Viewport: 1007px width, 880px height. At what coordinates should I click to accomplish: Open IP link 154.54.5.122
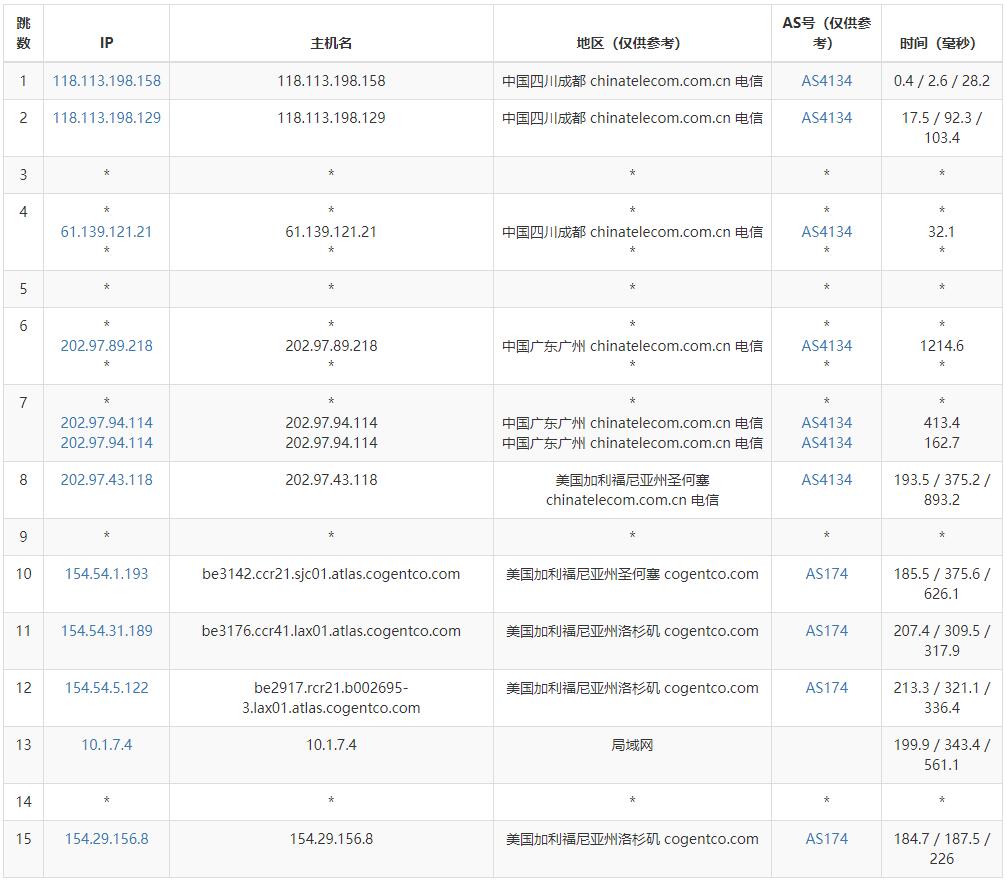coord(107,688)
